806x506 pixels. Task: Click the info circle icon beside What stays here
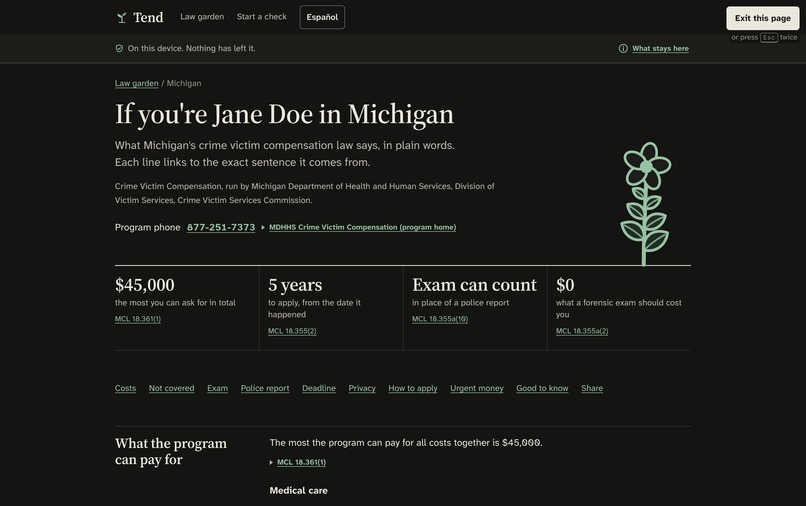point(623,48)
